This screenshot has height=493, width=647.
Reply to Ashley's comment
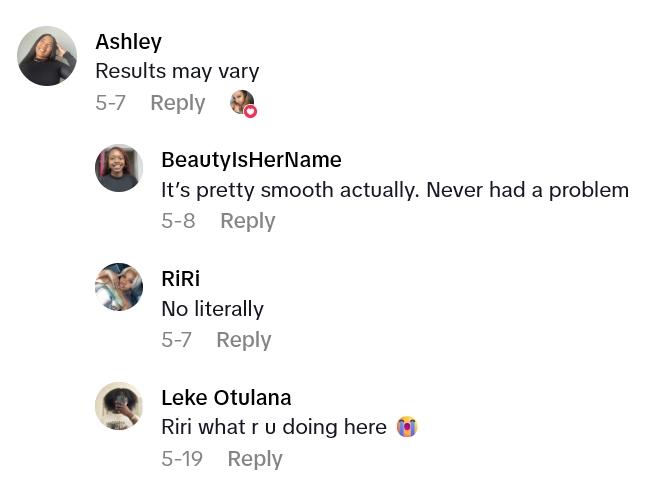[x=177, y=102]
